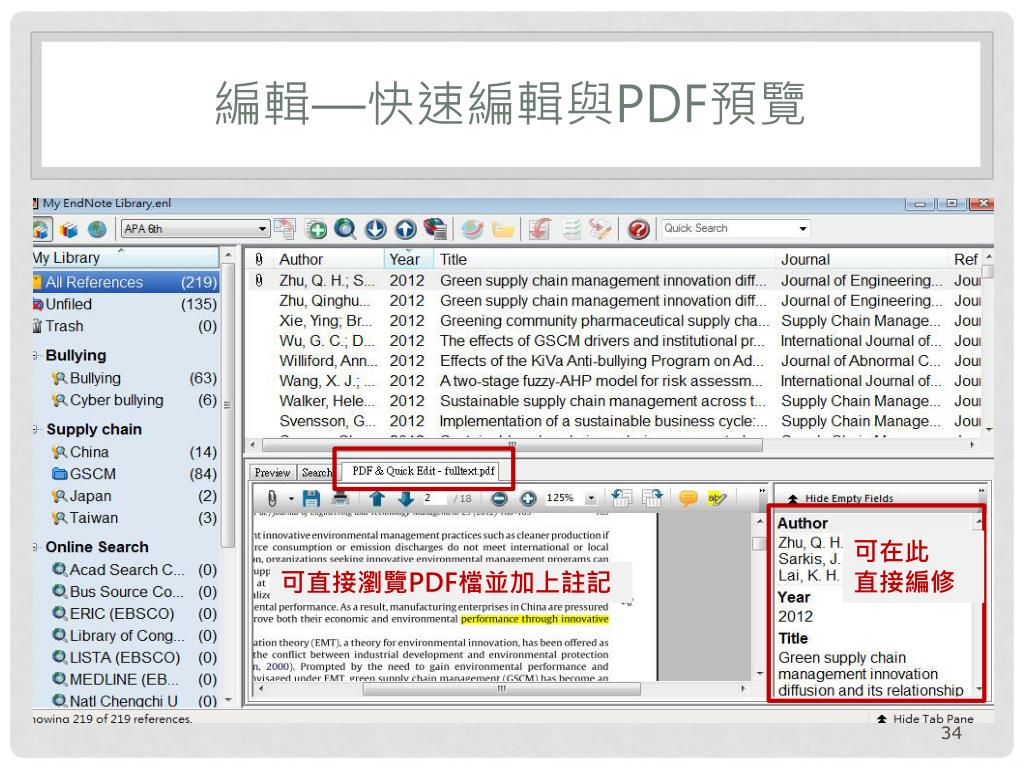
Task: Sort references by Author column header
Action: click(327, 259)
